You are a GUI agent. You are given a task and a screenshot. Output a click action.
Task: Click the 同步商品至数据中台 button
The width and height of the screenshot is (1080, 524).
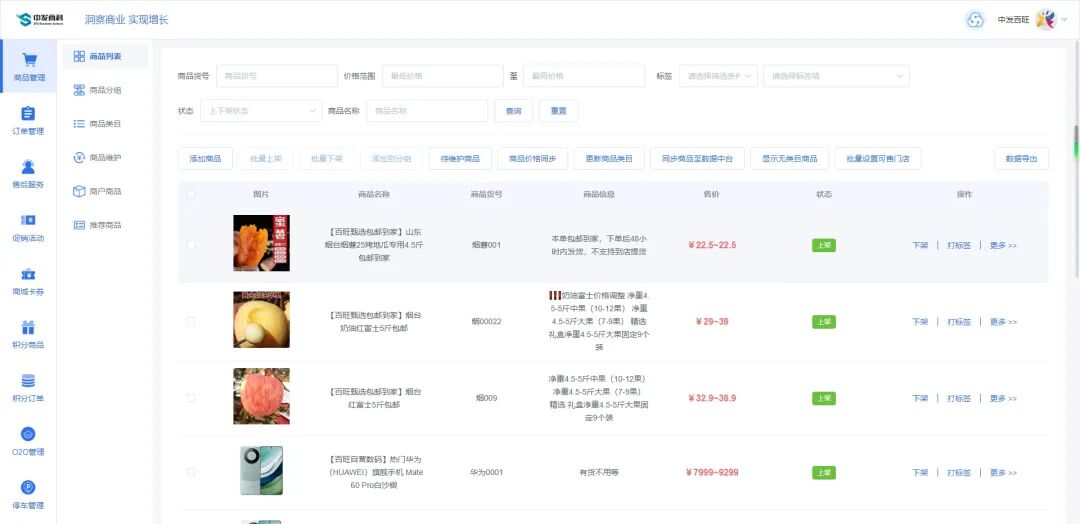point(697,158)
